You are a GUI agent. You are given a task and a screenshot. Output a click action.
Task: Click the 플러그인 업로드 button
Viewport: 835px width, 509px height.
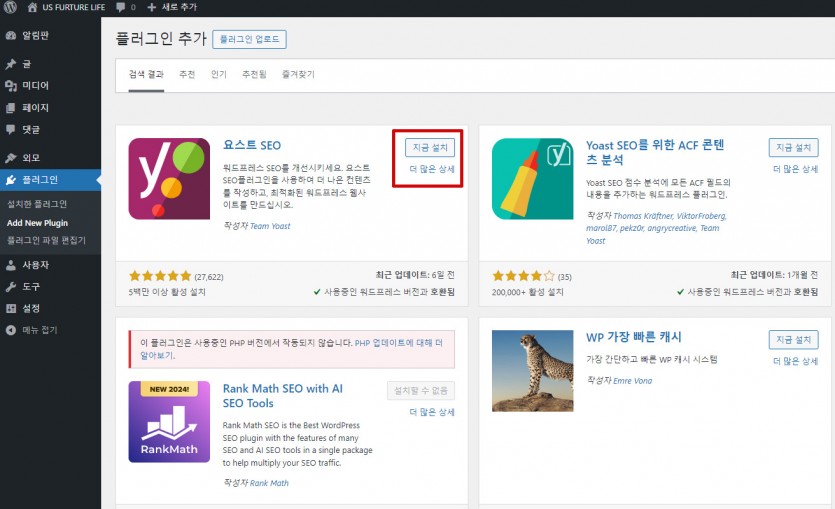point(249,40)
